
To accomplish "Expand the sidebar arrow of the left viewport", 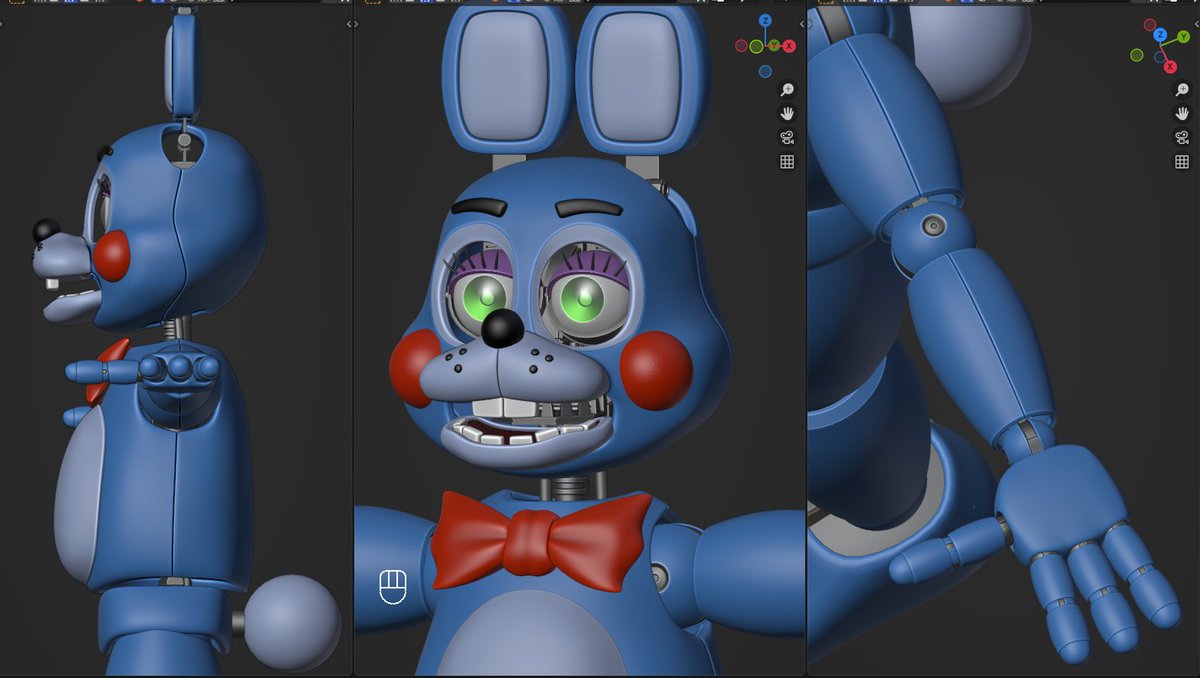I will pyautogui.click(x=349, y=24).
